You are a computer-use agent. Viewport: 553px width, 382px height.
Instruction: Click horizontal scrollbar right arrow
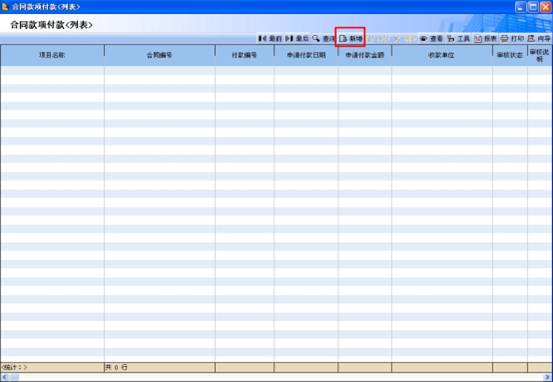(x=548, y=377)
